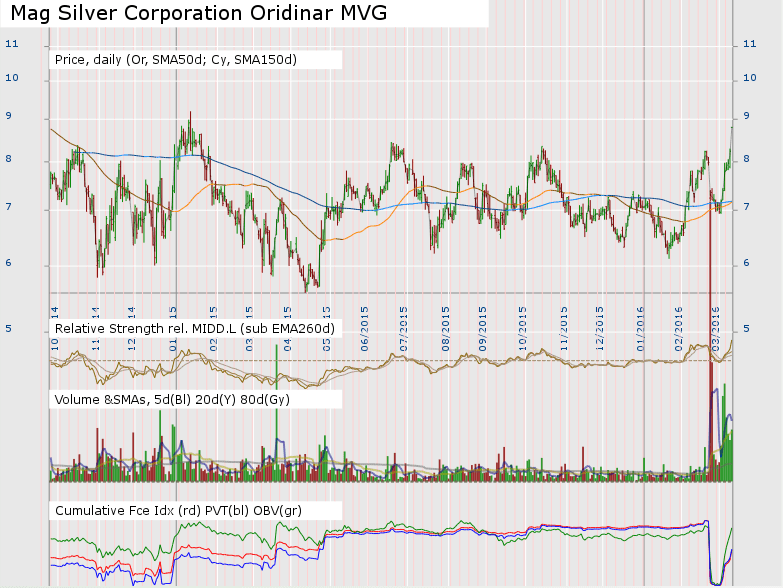
Task: Click price level 7 on left axis
Action: tap(8, 207)
